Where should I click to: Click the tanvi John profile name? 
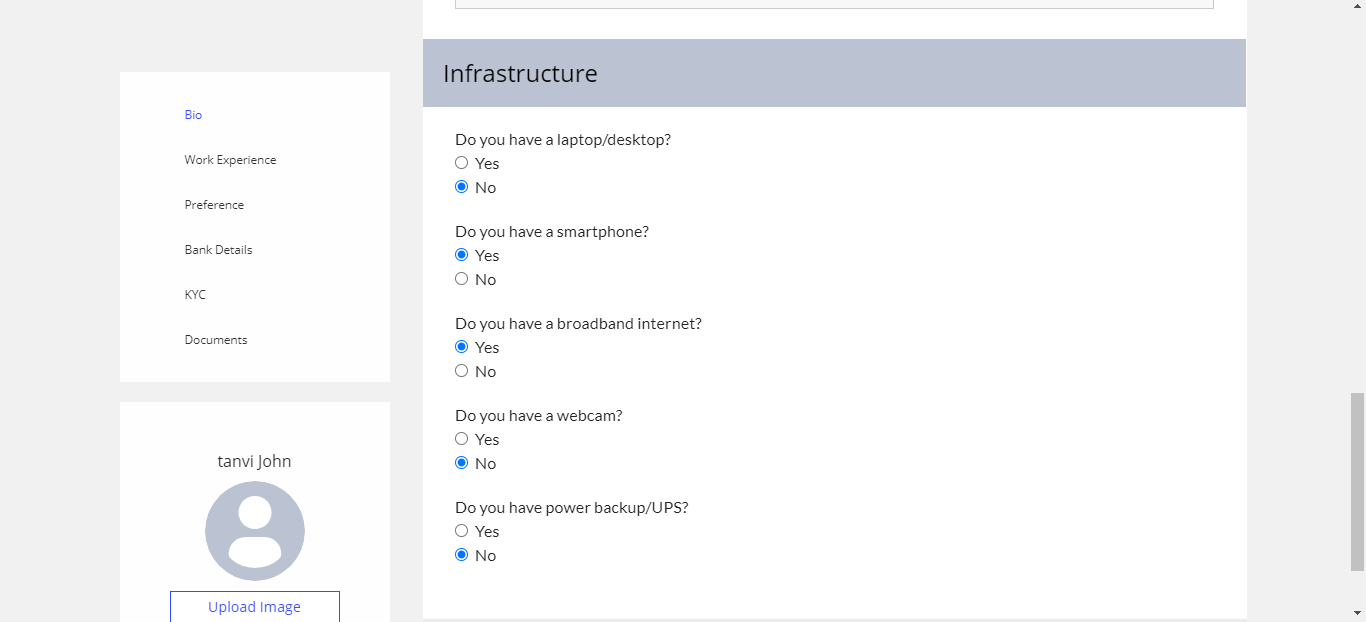click(x=255, y=461)
